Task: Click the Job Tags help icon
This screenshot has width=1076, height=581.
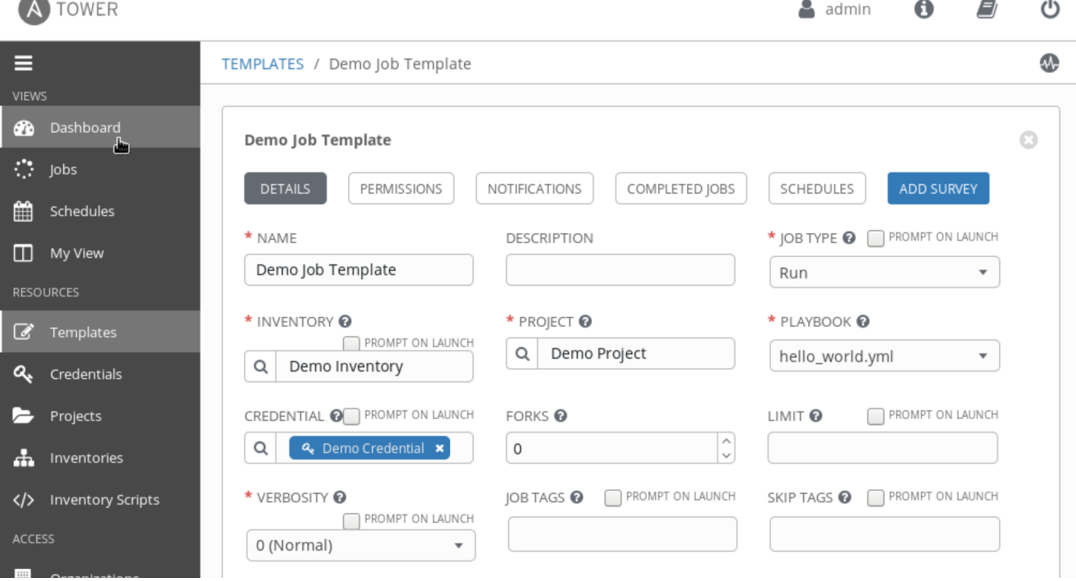Action: (576, 497)
